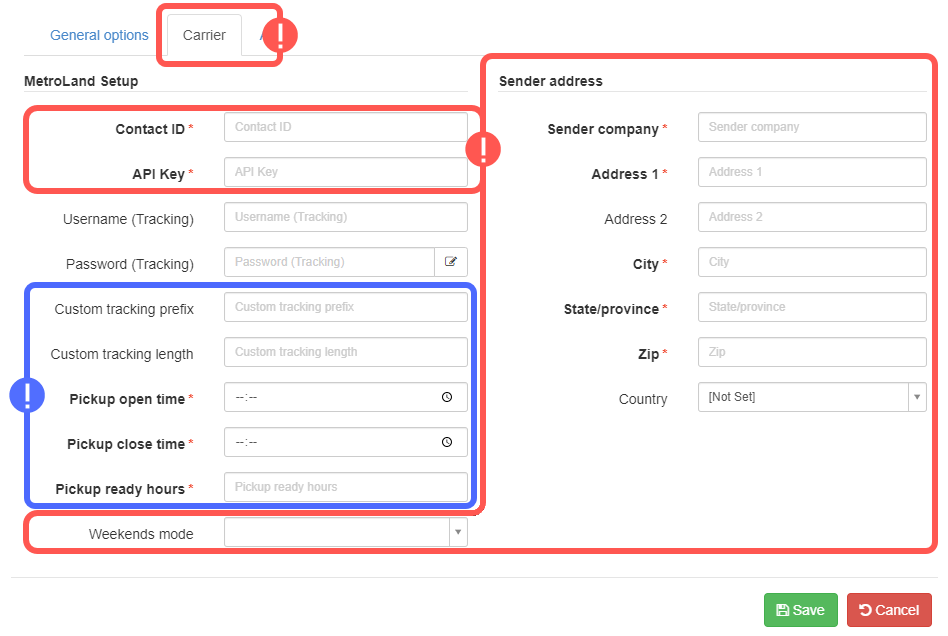The height and width of the screenshot is (636, 948).
Task: Click the Password (Tracking) input
Action: 330,262
